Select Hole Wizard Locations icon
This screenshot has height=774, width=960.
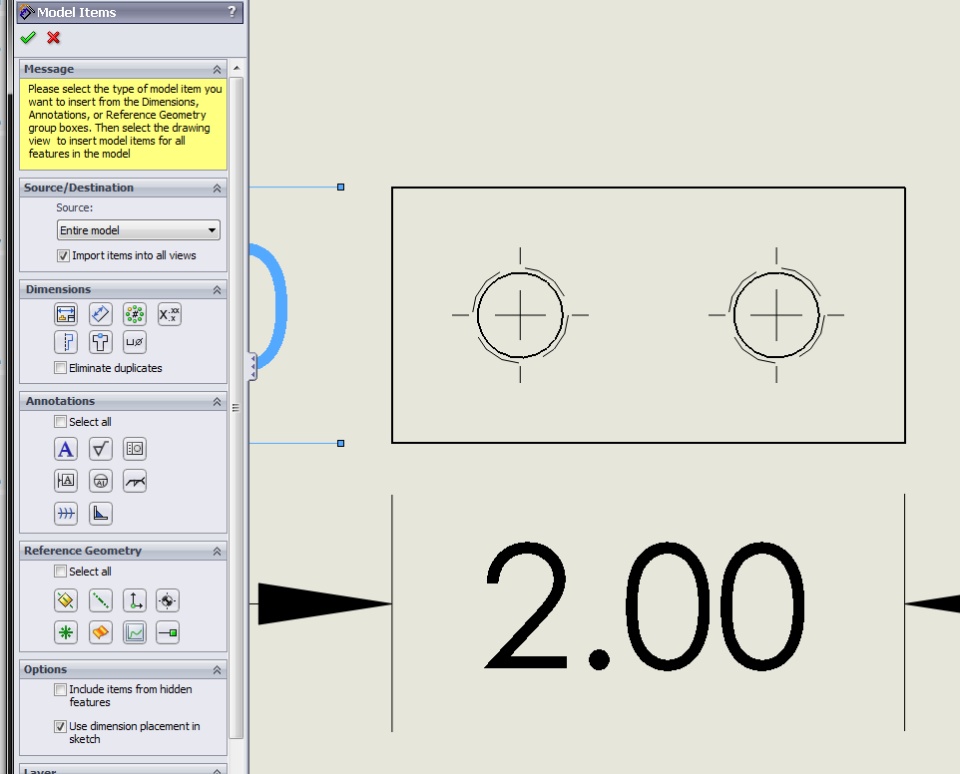(x=100, y=342)
